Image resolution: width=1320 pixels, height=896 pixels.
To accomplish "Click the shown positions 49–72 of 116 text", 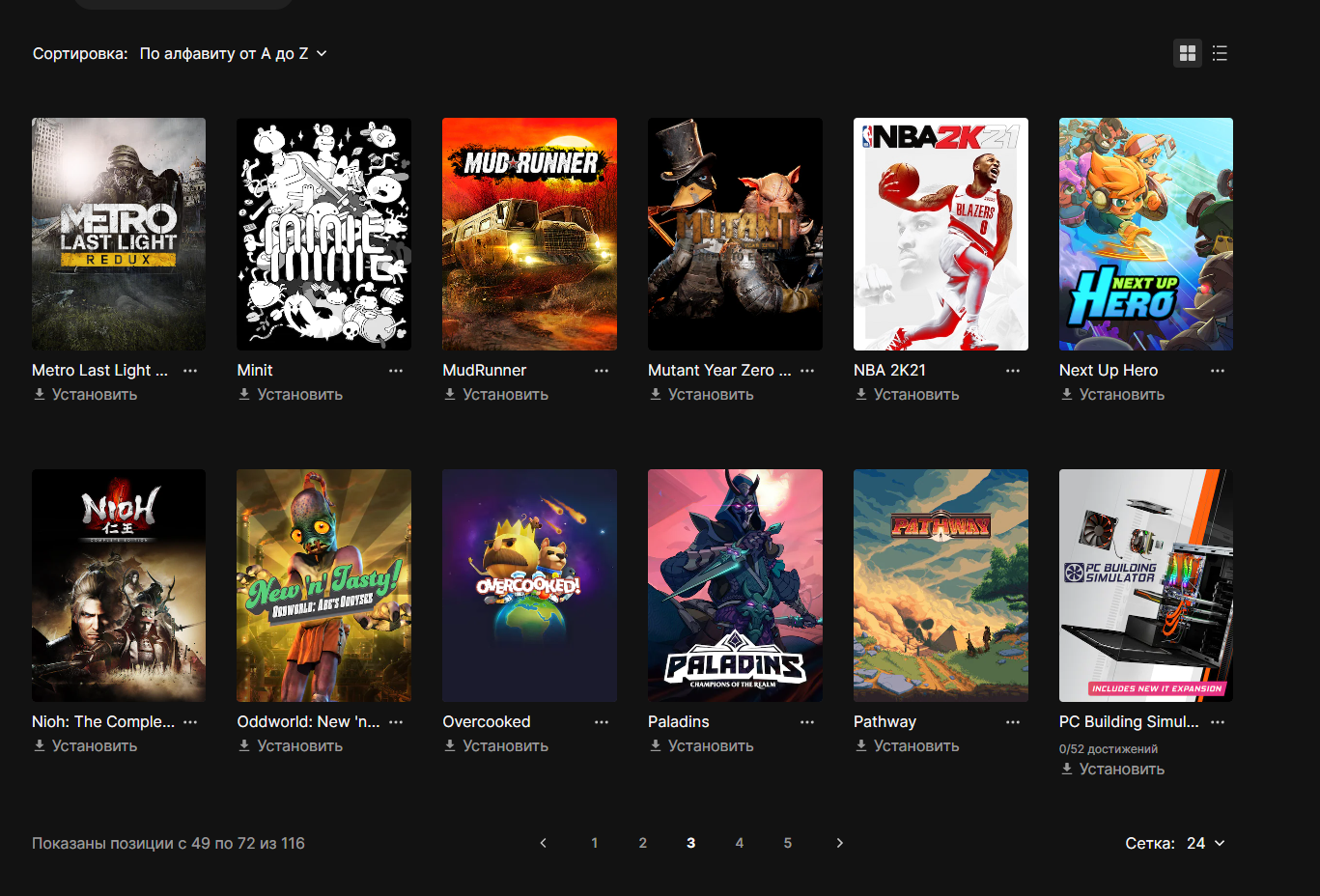I will click(x=168, y=843).
